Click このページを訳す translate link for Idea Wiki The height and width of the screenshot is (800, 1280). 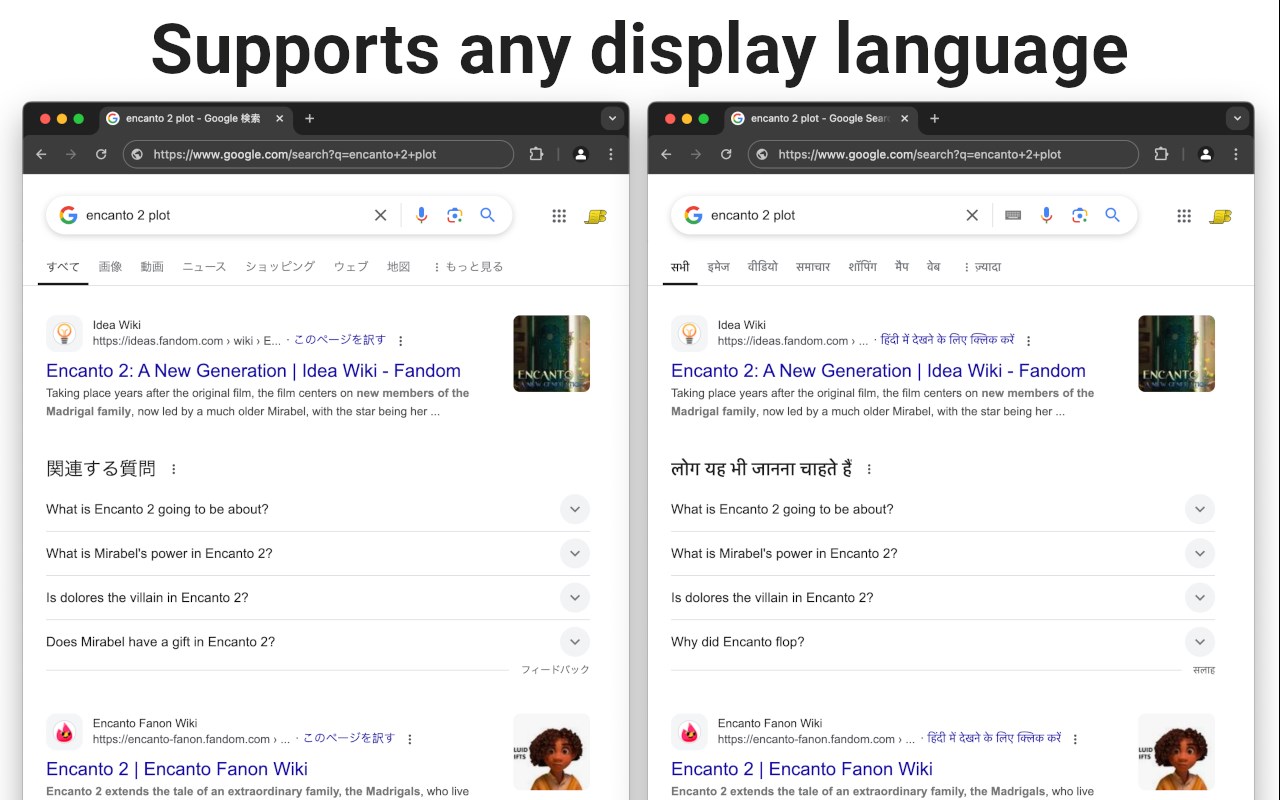pos(339,340)
